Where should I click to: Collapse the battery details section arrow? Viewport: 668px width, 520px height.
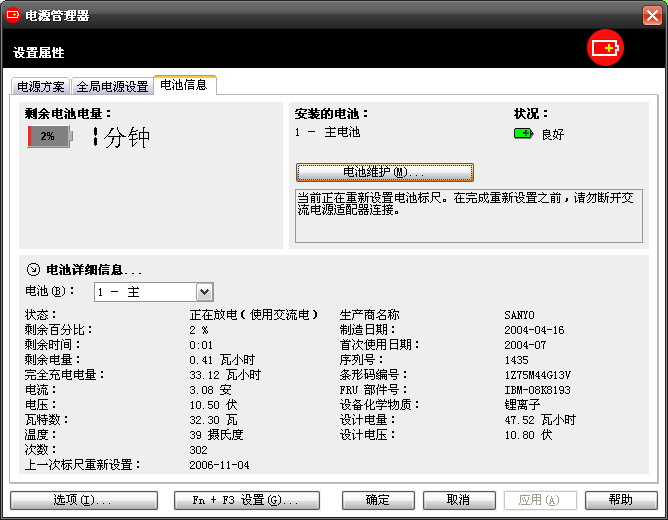[x=33, y=269]
